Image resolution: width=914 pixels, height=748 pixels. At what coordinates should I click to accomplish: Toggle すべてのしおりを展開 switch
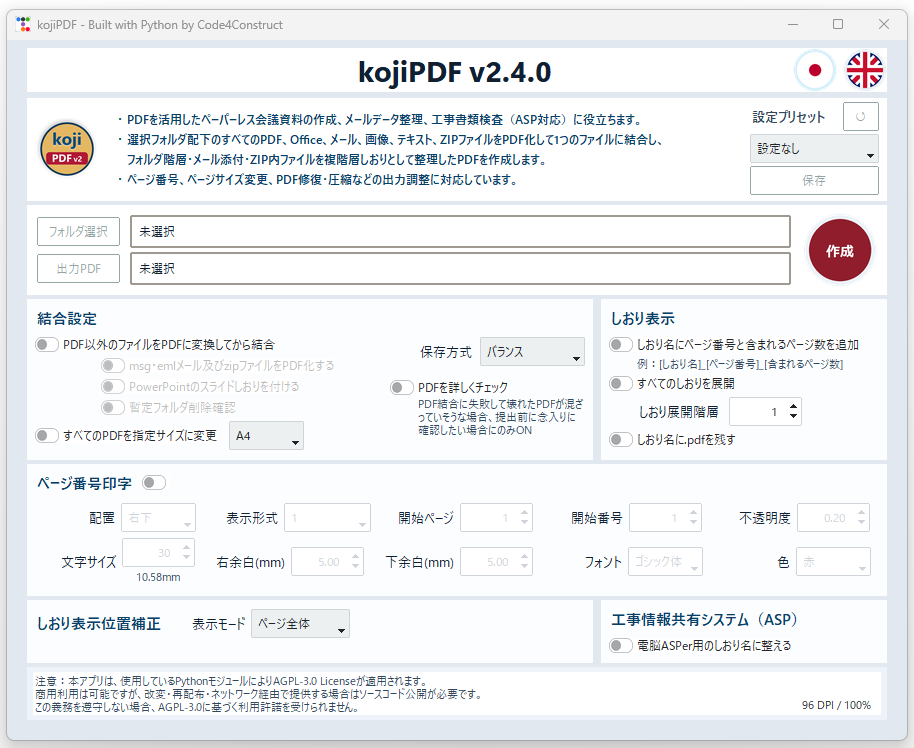tap(621, 383)
